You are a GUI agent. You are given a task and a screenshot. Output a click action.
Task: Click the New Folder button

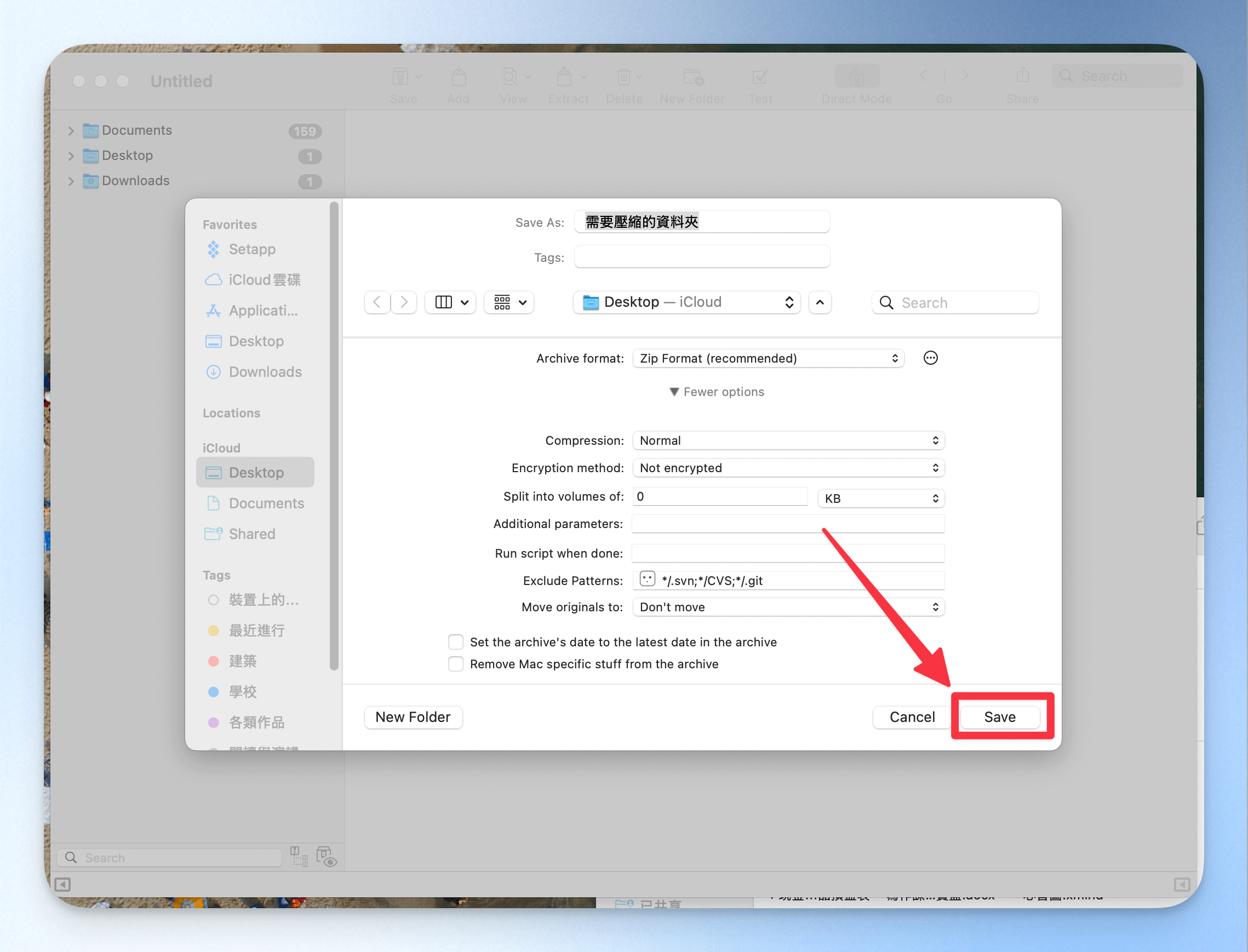coord(413,717)
